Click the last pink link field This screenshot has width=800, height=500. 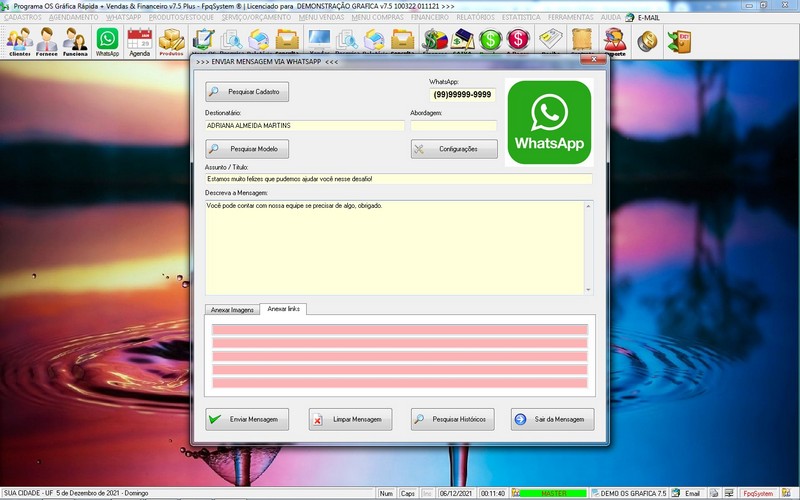click(400, 383)
